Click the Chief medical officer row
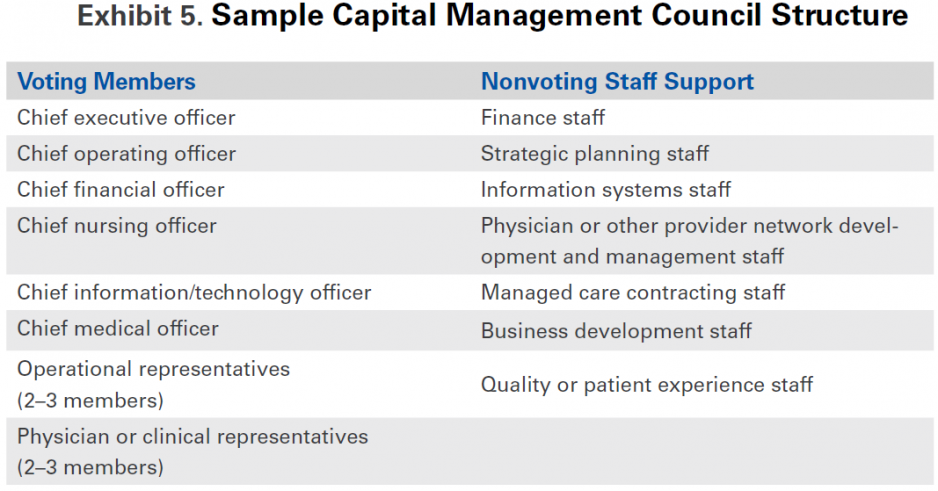 pos(118,329)
